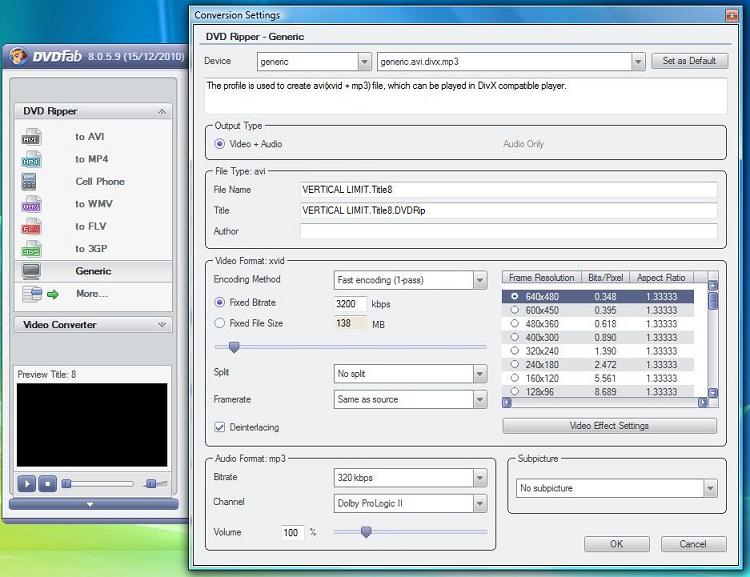Click the Cell Phone device icon
Viewport: 750px width, 577px height.
29,182
